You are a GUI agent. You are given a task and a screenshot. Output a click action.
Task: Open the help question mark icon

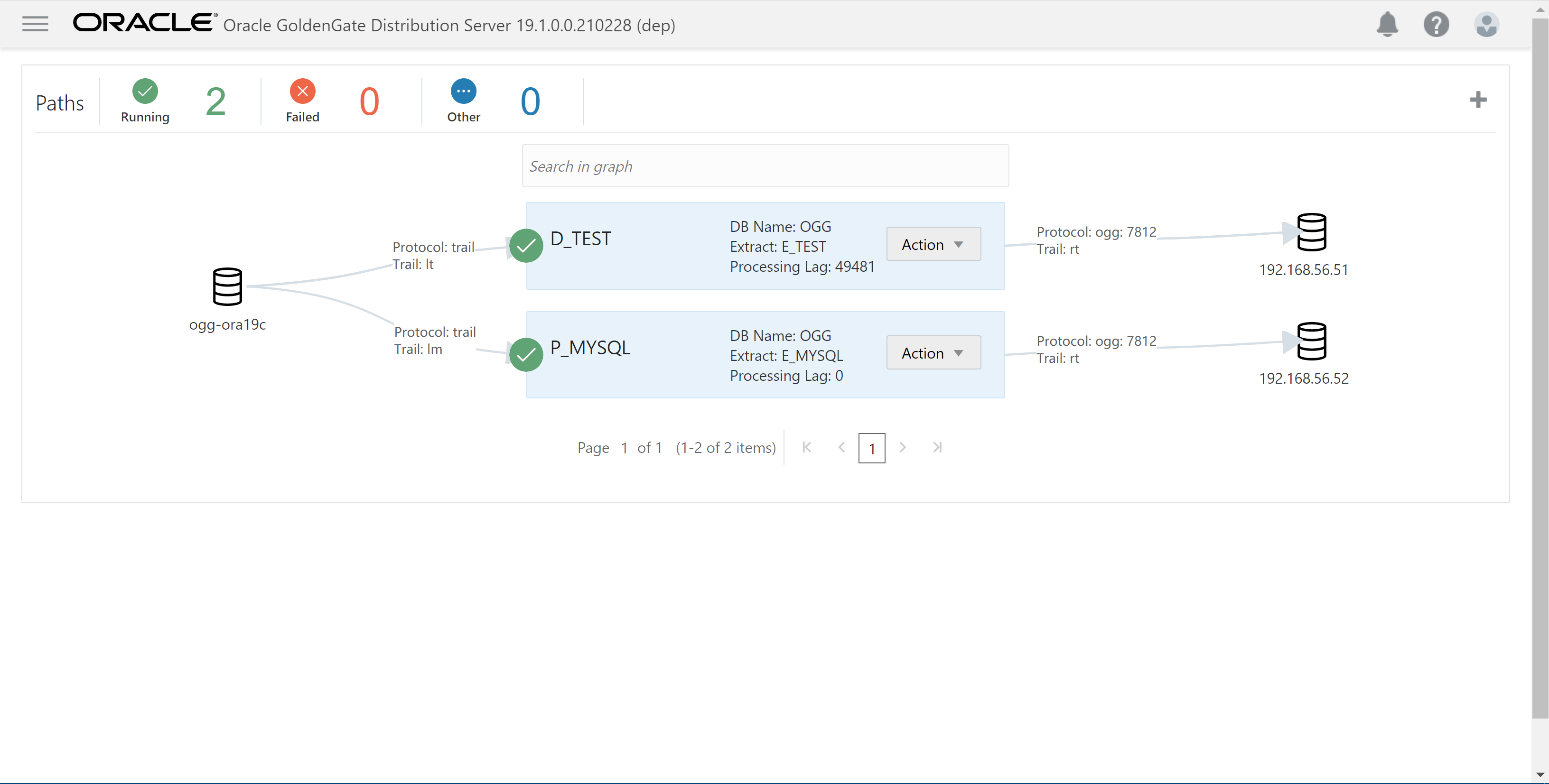pos(1436,25)
